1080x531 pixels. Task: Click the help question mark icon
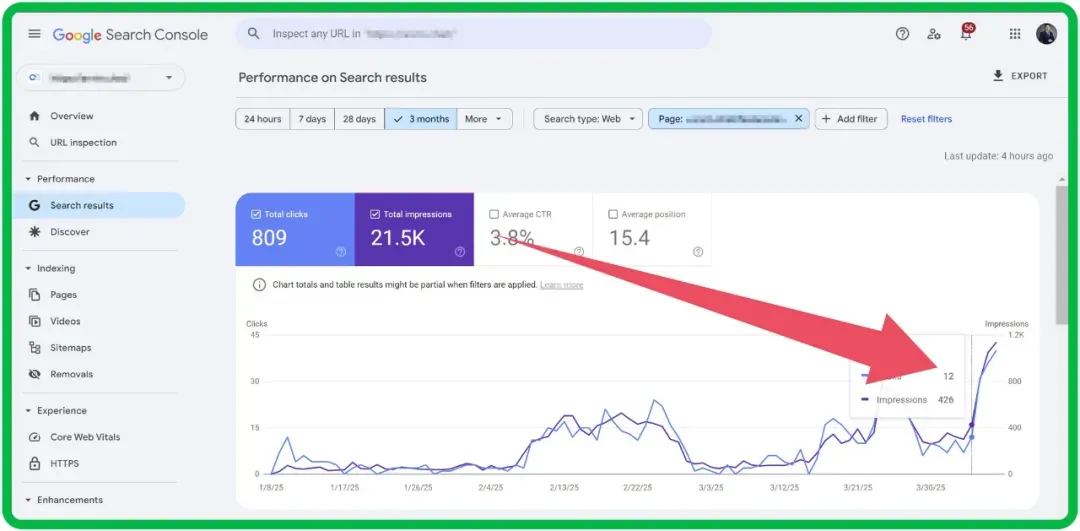coord(902,34)
